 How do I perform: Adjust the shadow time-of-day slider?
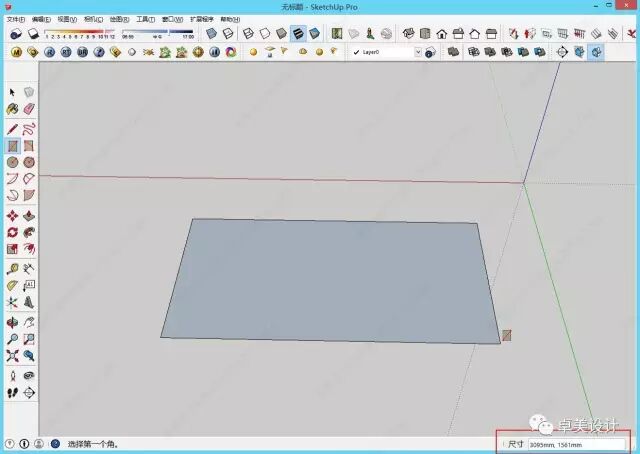point(158,33)
